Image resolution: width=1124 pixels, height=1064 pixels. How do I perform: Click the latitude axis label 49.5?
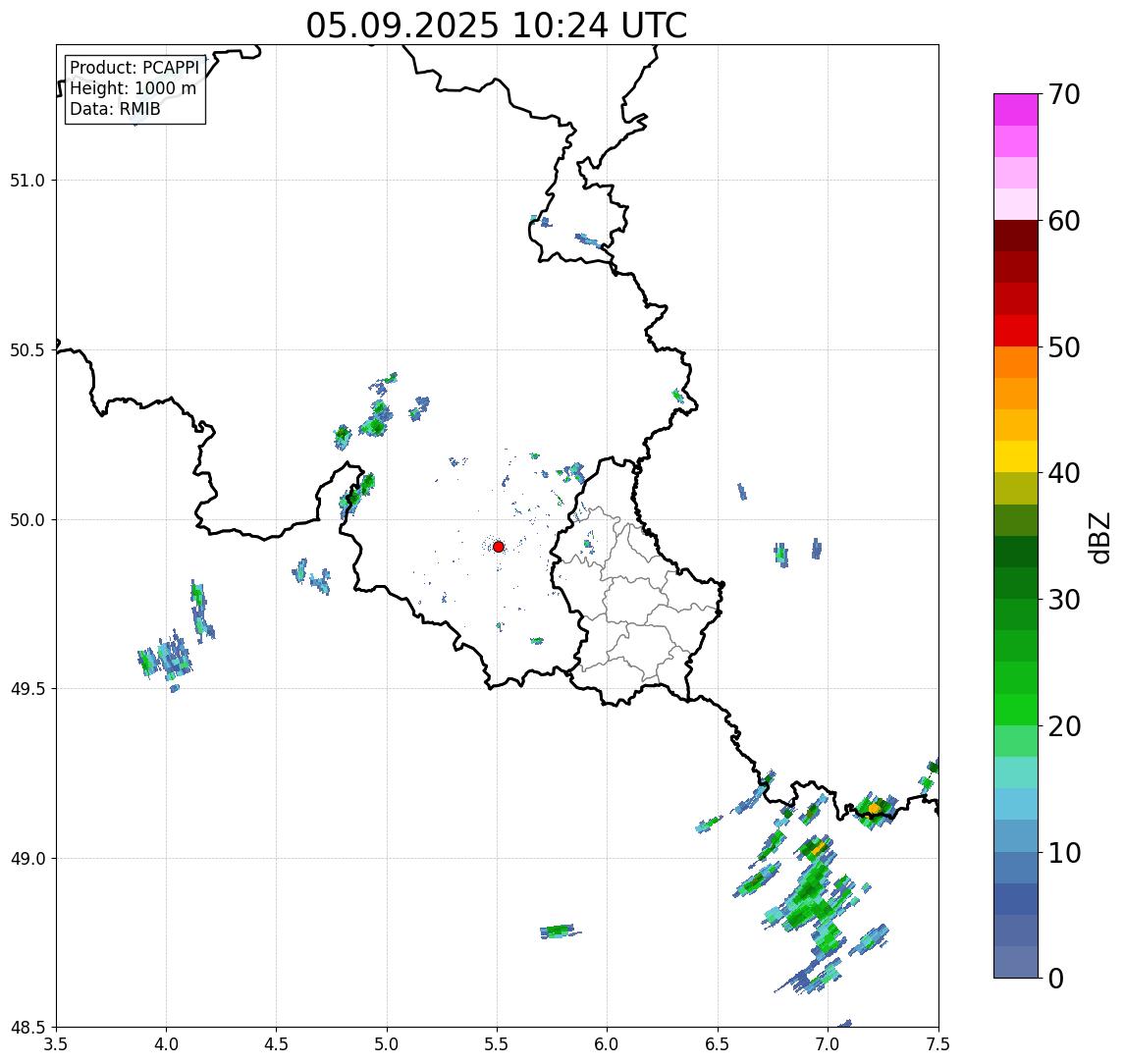point(27,689)
